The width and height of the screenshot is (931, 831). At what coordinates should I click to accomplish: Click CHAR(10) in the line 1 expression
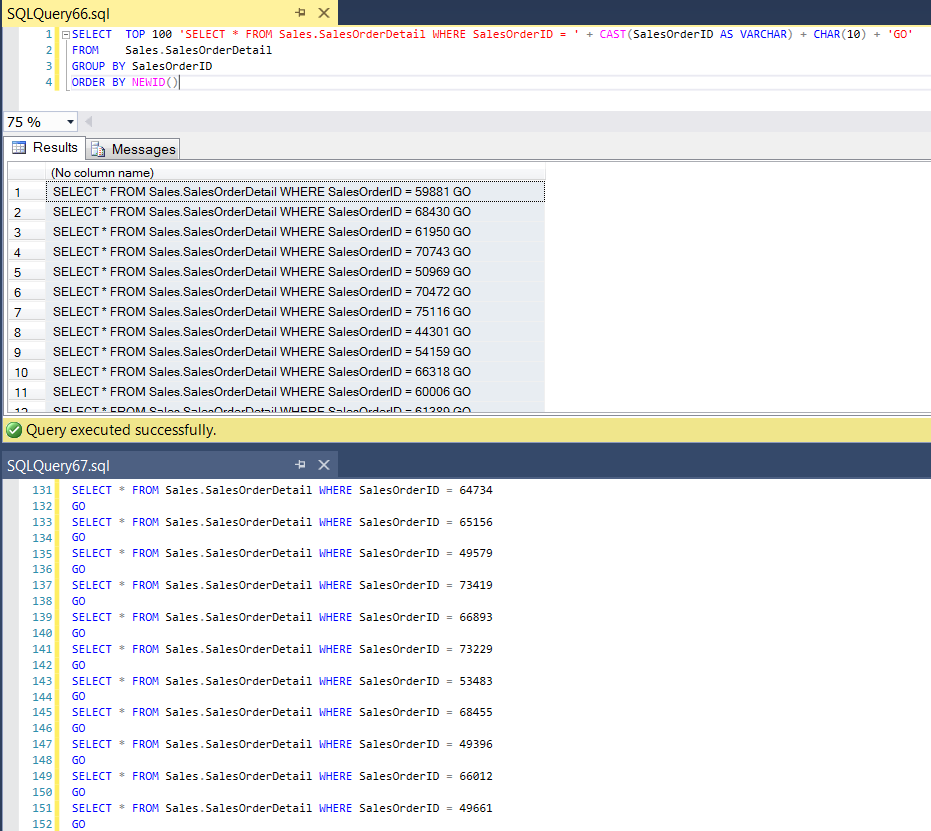coord(840,34)
